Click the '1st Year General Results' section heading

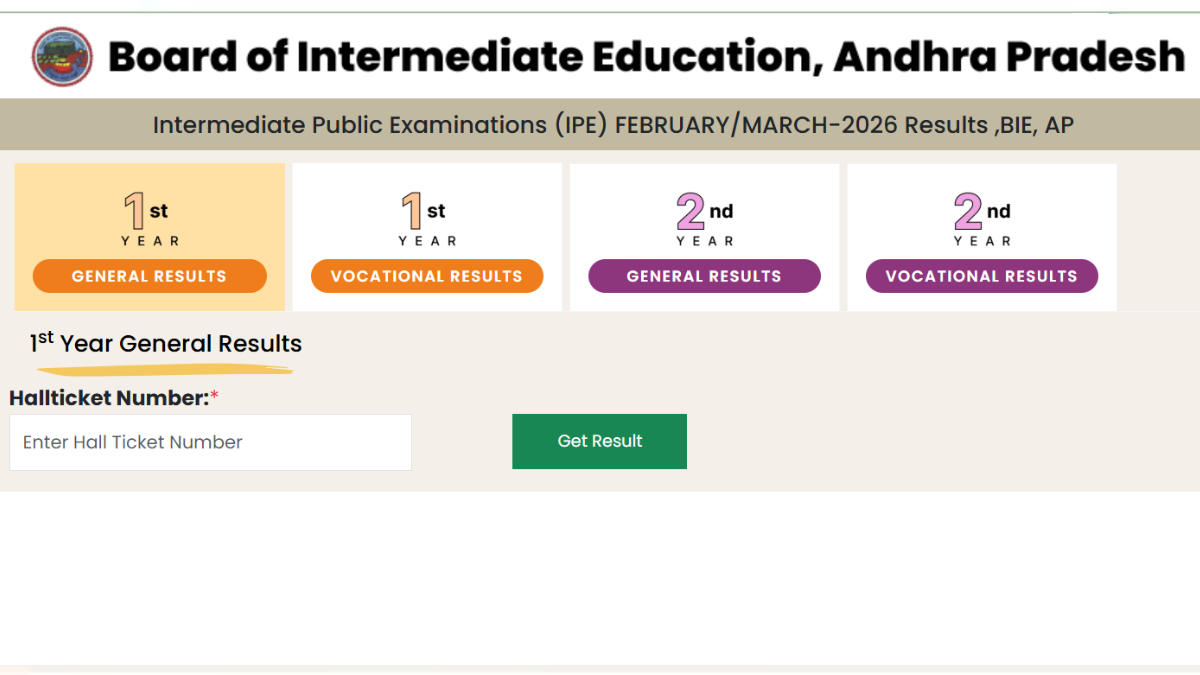click(x=166, y=344)
